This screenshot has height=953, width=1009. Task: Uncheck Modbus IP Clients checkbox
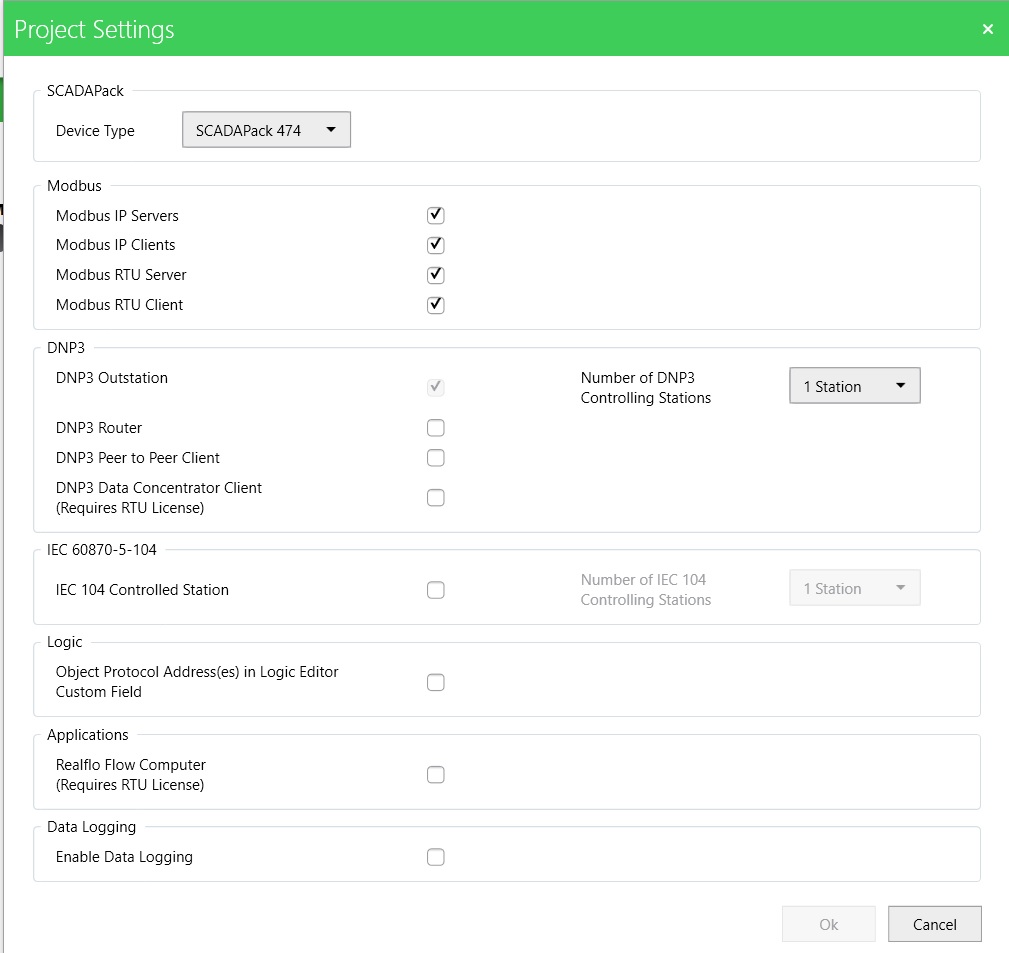point(436,245)
